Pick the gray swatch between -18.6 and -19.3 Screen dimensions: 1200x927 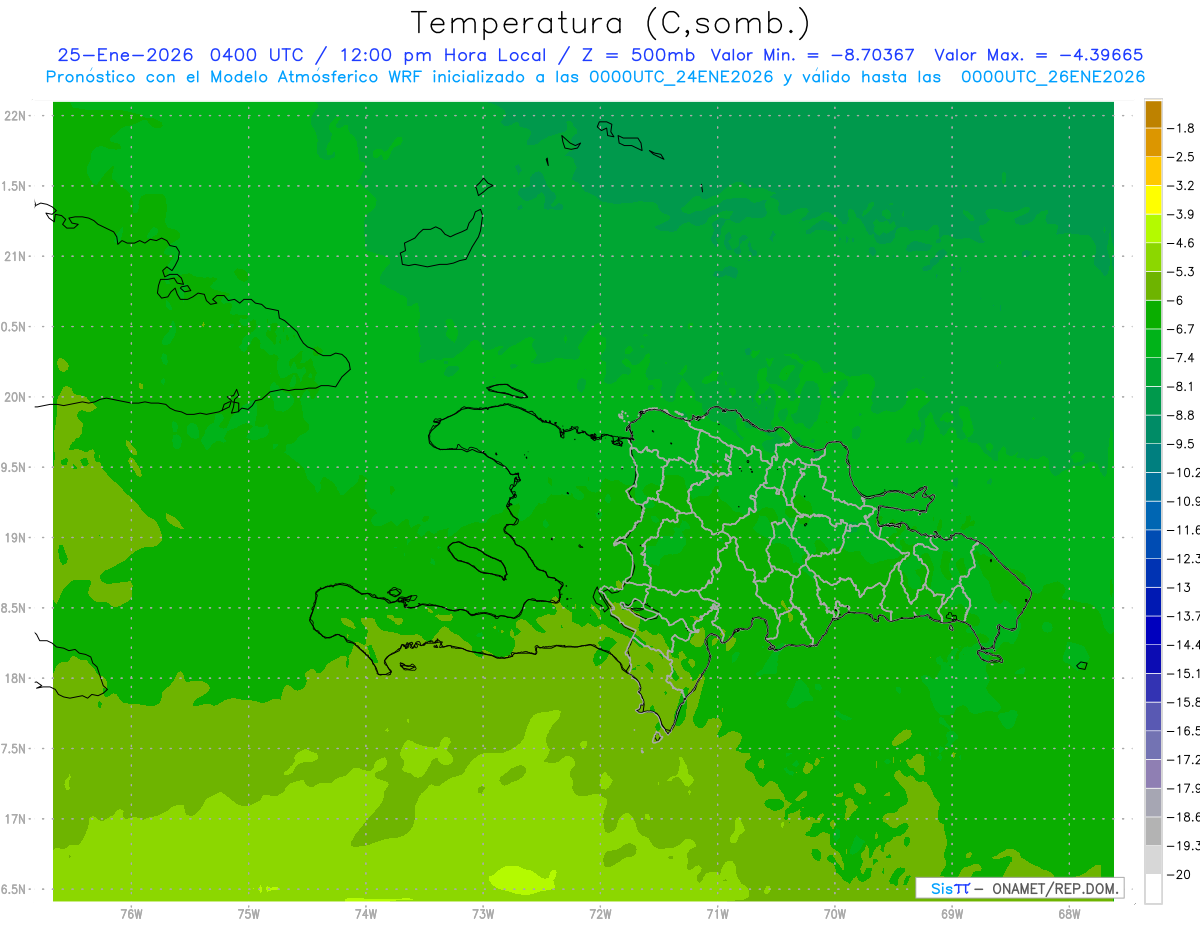coord(1153,831)
